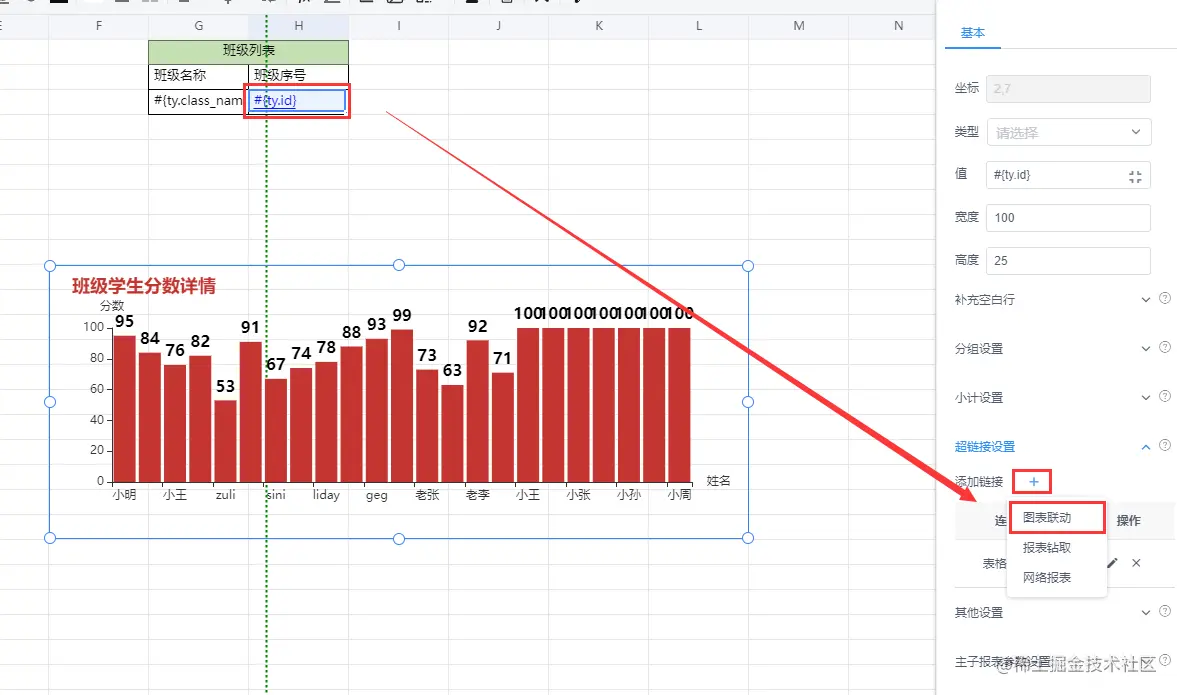
Task: Expand the 其他设置 section
Action: (x=1145, y=612)
